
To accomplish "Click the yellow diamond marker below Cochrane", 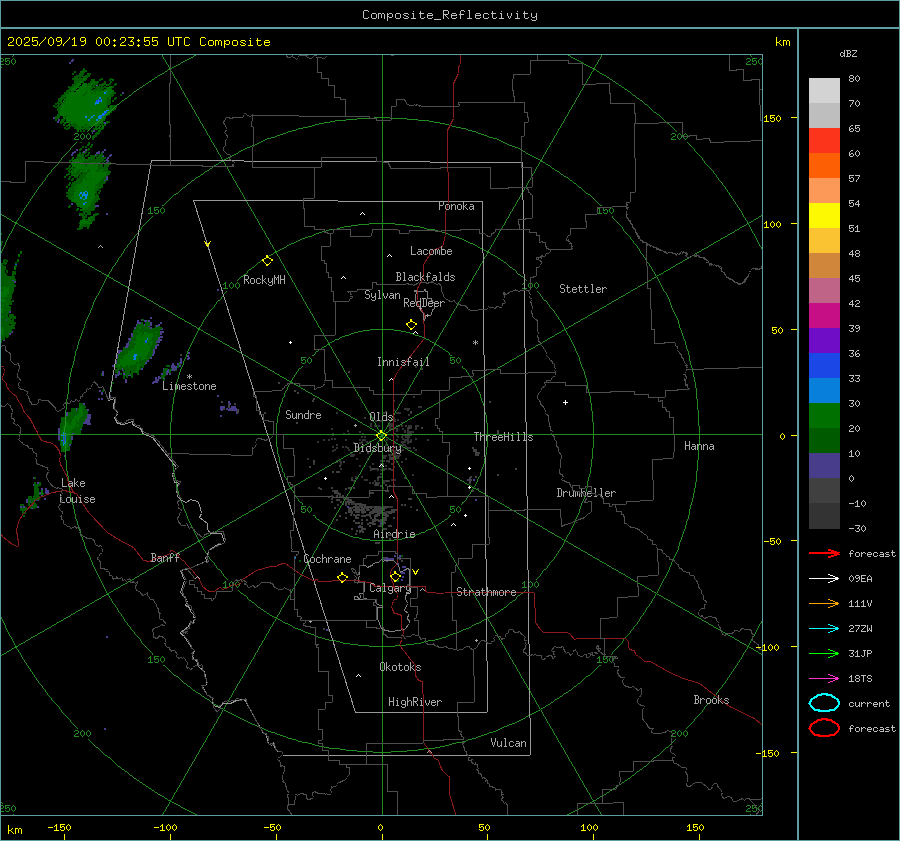I will coord(342,577).
